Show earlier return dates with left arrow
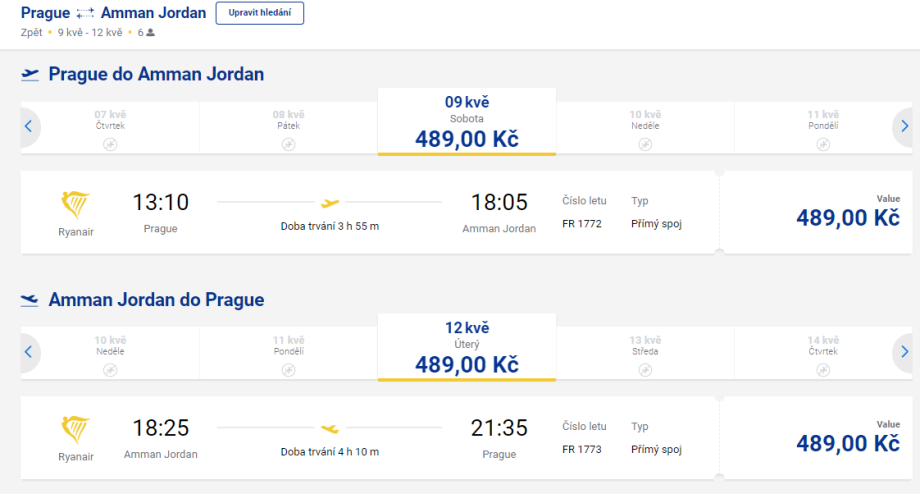 point(29,351)
